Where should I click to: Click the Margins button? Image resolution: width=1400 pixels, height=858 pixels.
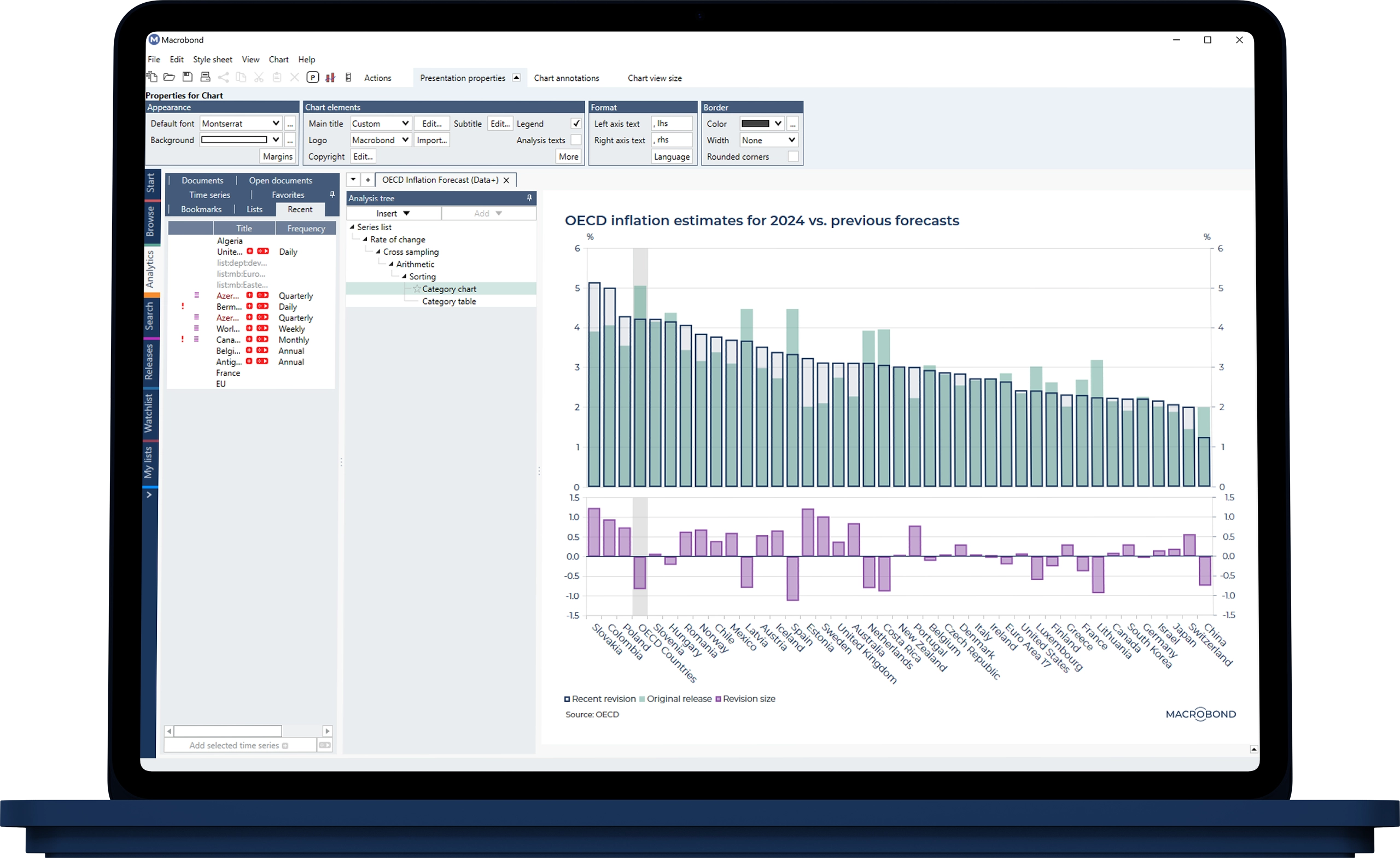(x=277, y=157)
